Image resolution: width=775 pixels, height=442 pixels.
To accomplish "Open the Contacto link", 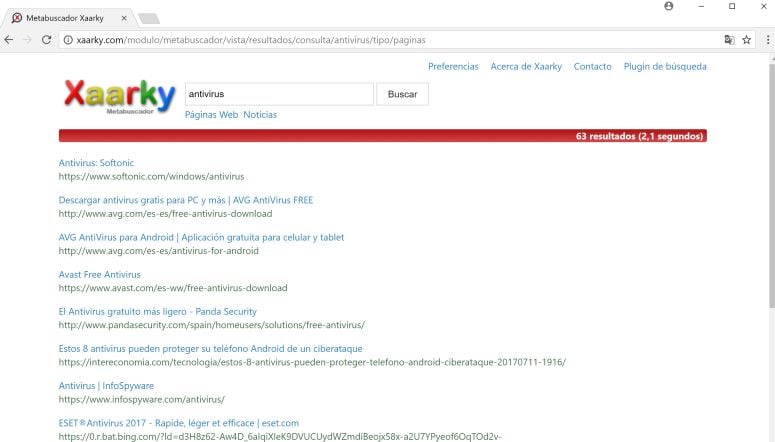I will point(592,66).
